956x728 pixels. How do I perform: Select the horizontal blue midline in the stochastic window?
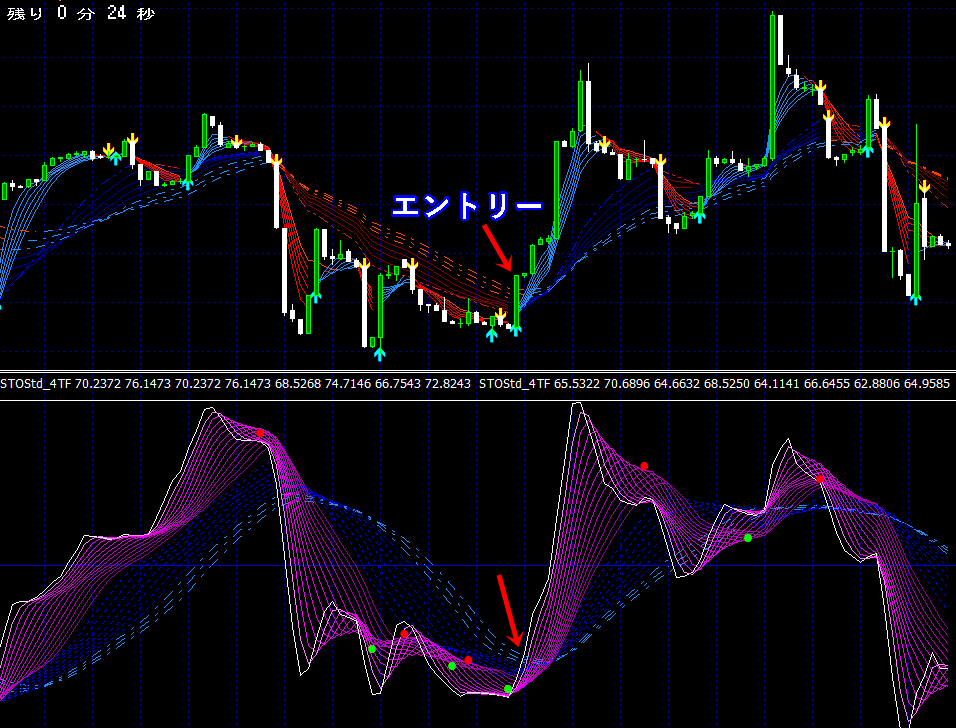pos(478,566)
